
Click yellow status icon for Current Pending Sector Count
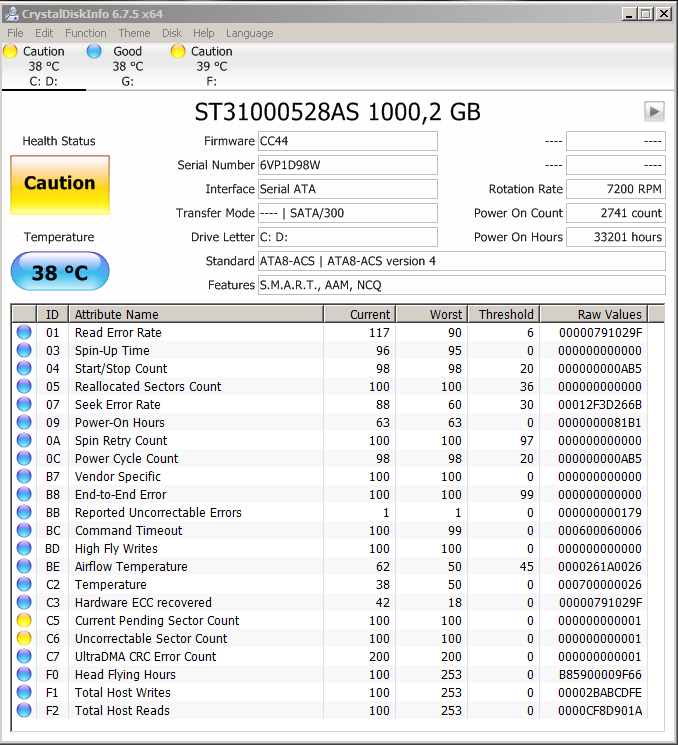24,621
